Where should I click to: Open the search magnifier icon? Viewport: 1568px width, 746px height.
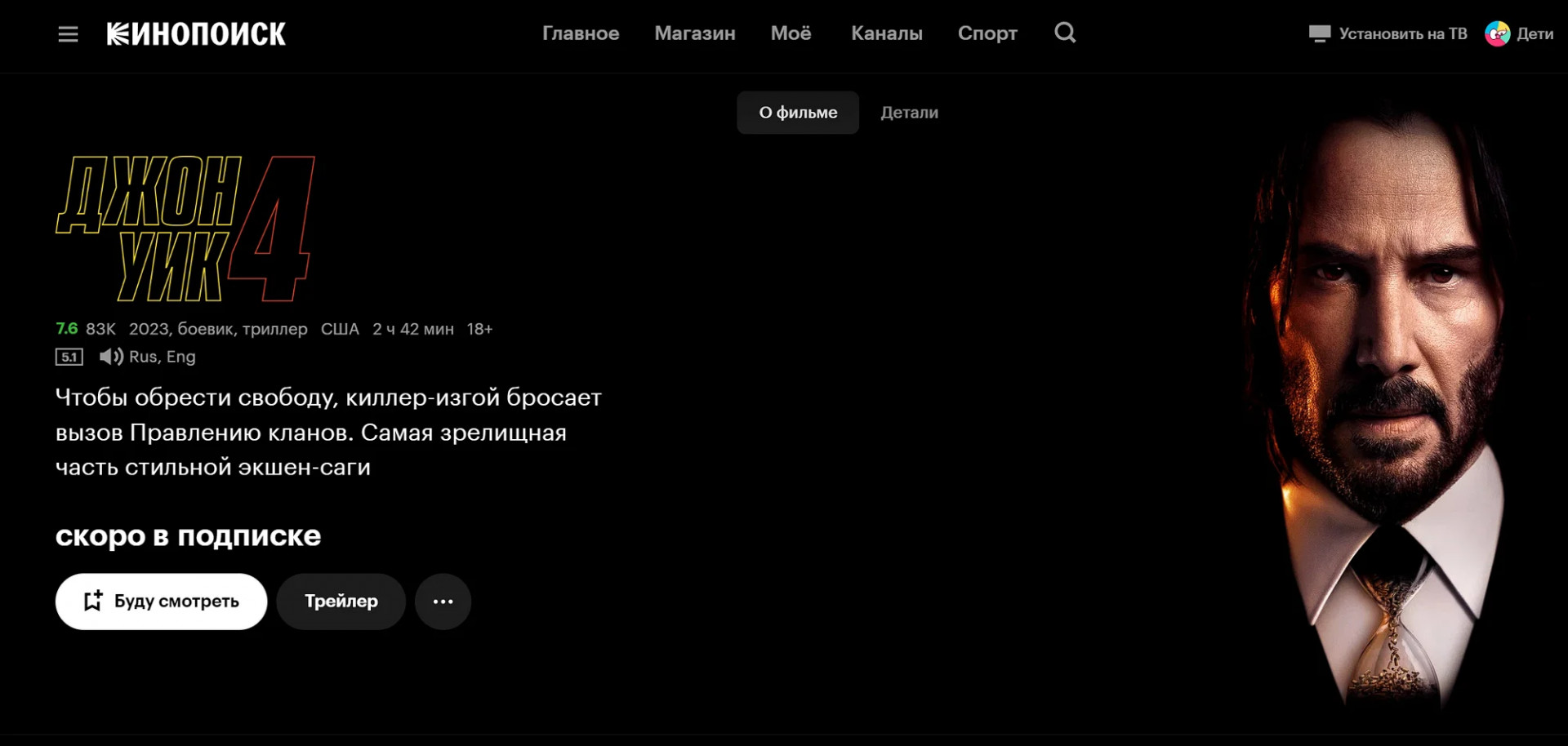click(x=1065, y=33)
